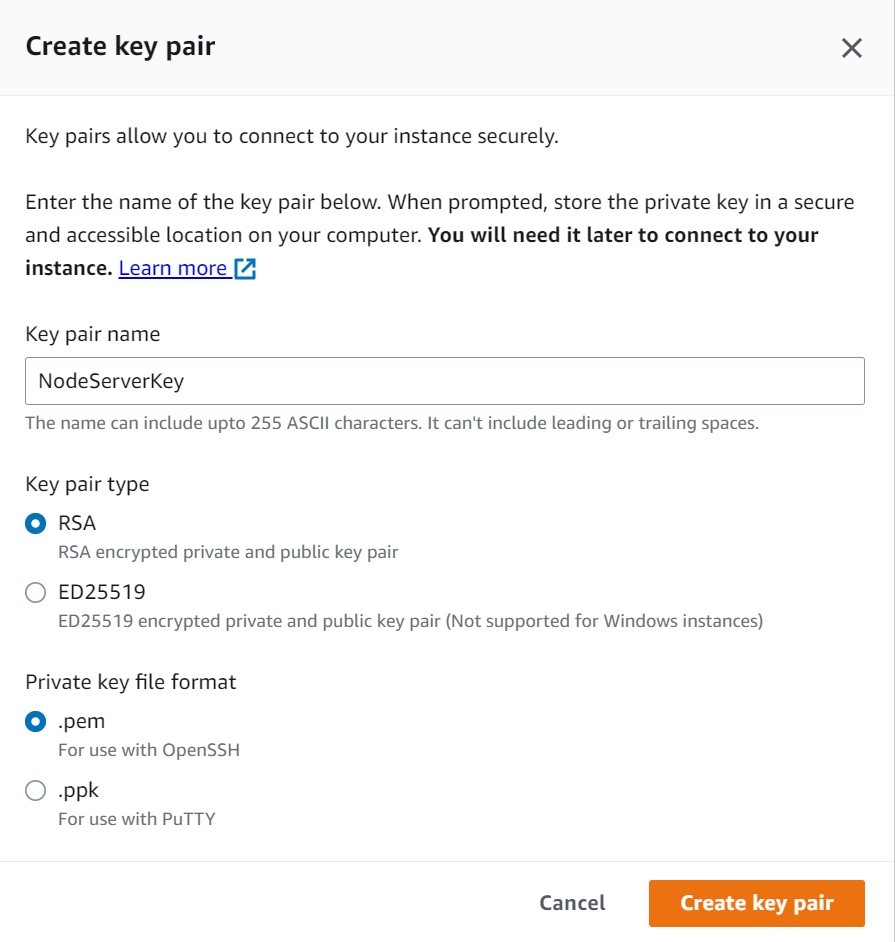
Task: Open the Learn more link
Action: click(x=170, y=268)
